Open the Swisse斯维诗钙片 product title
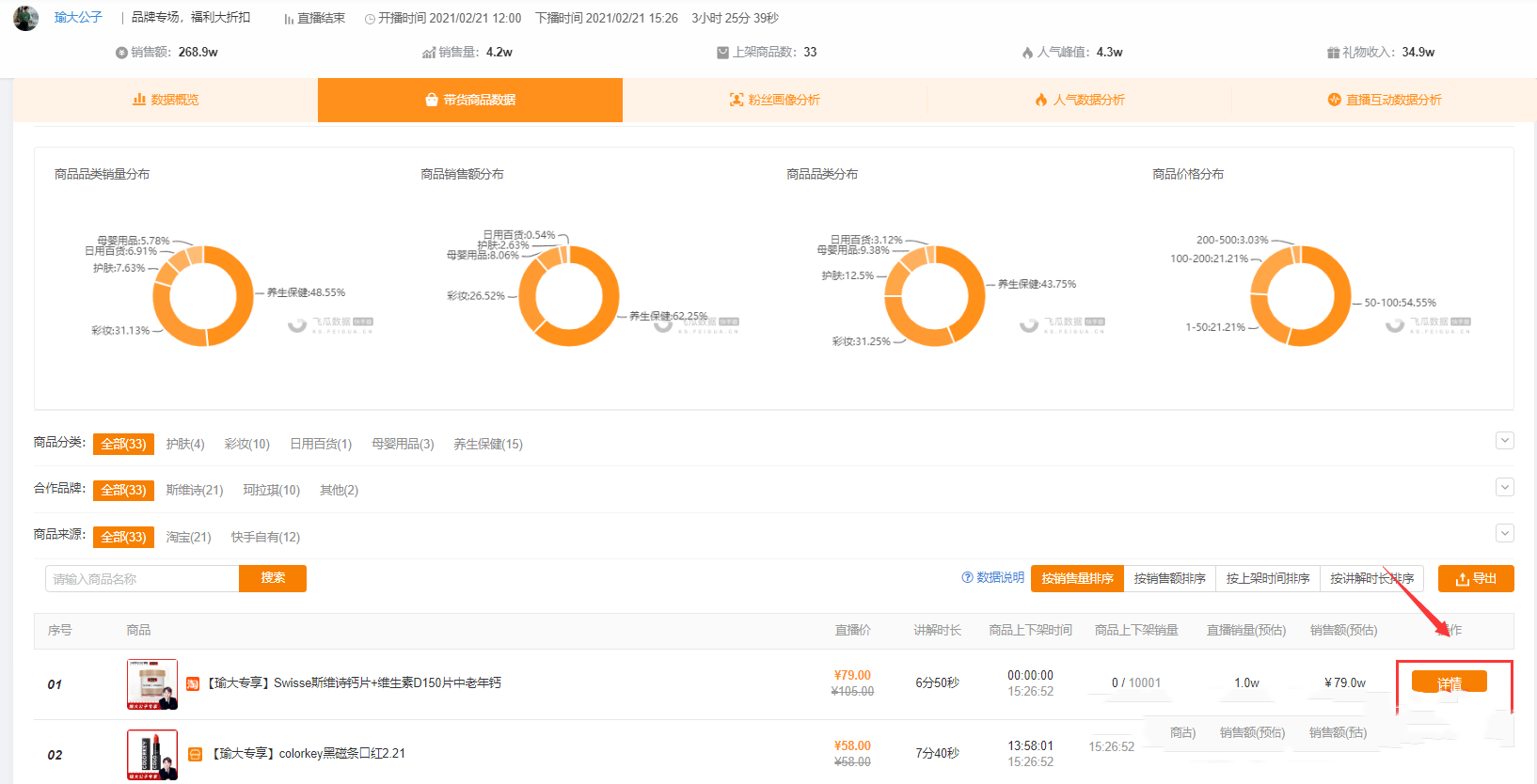1537x784 pixels. tap(354, 682)
